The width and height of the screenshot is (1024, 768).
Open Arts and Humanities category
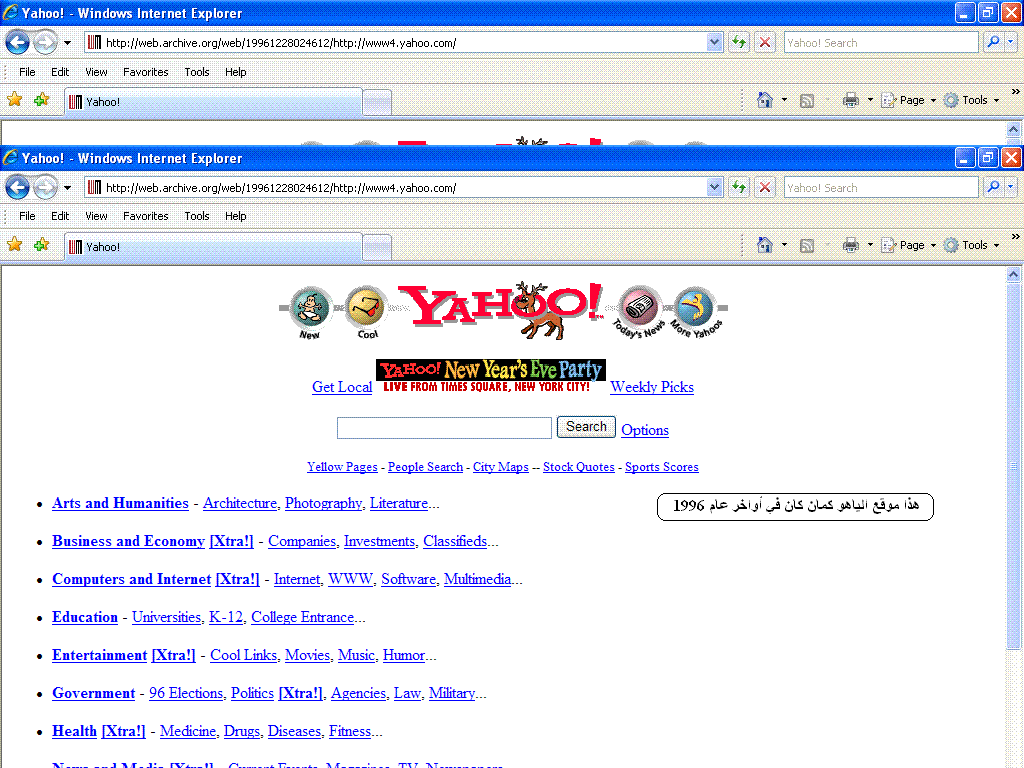pos(120,504)
